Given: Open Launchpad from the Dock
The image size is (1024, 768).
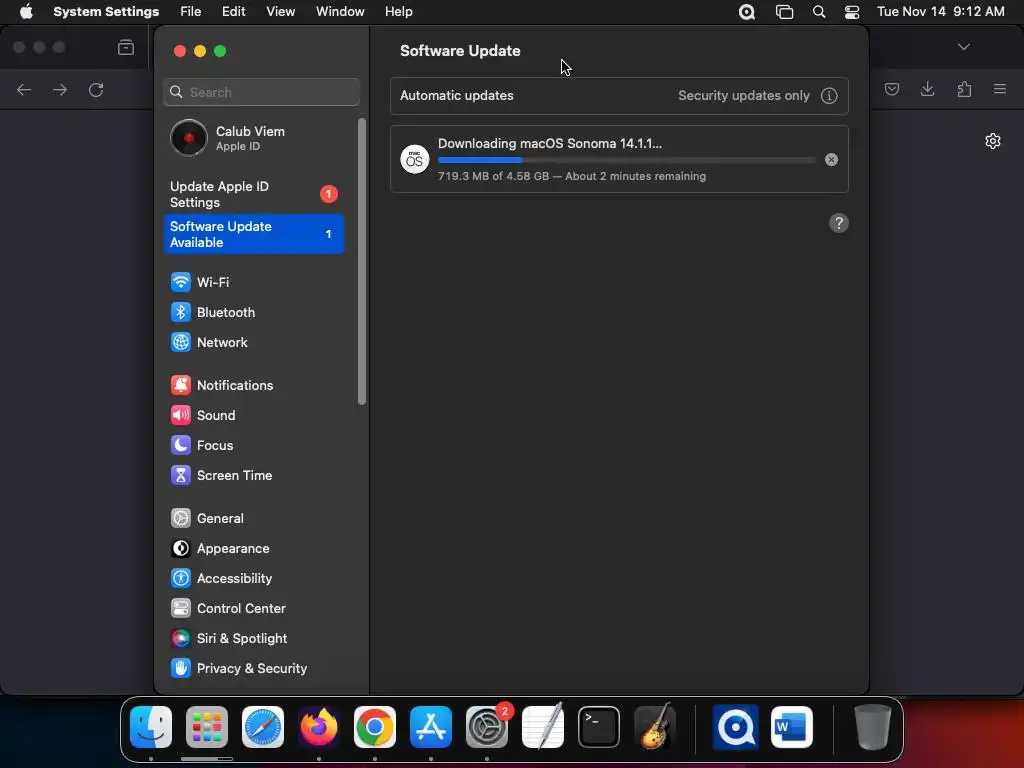Looking at the screenshot, I should pyautogui.click(x=207, y=727).
